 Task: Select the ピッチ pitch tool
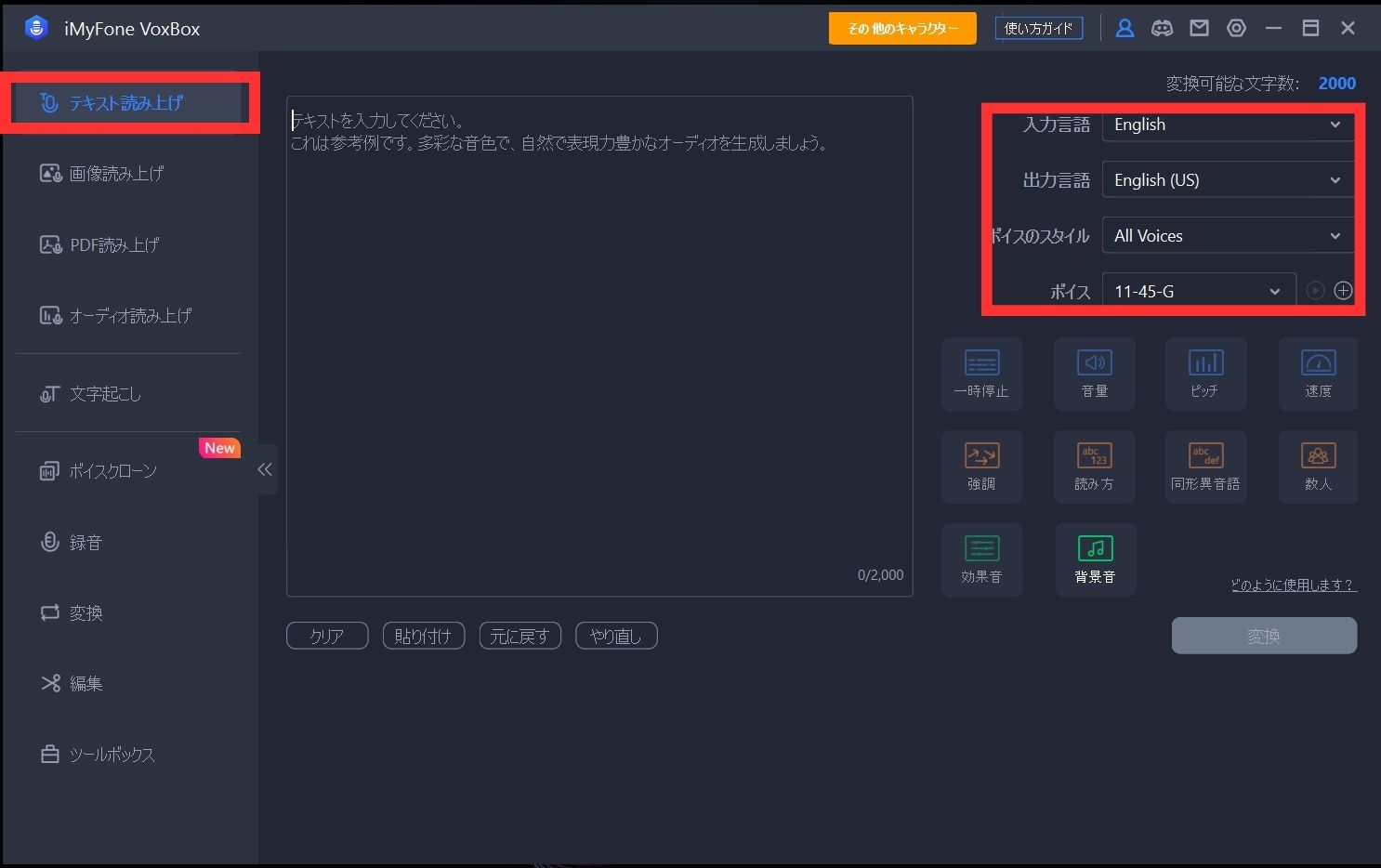pos(1205,373)
